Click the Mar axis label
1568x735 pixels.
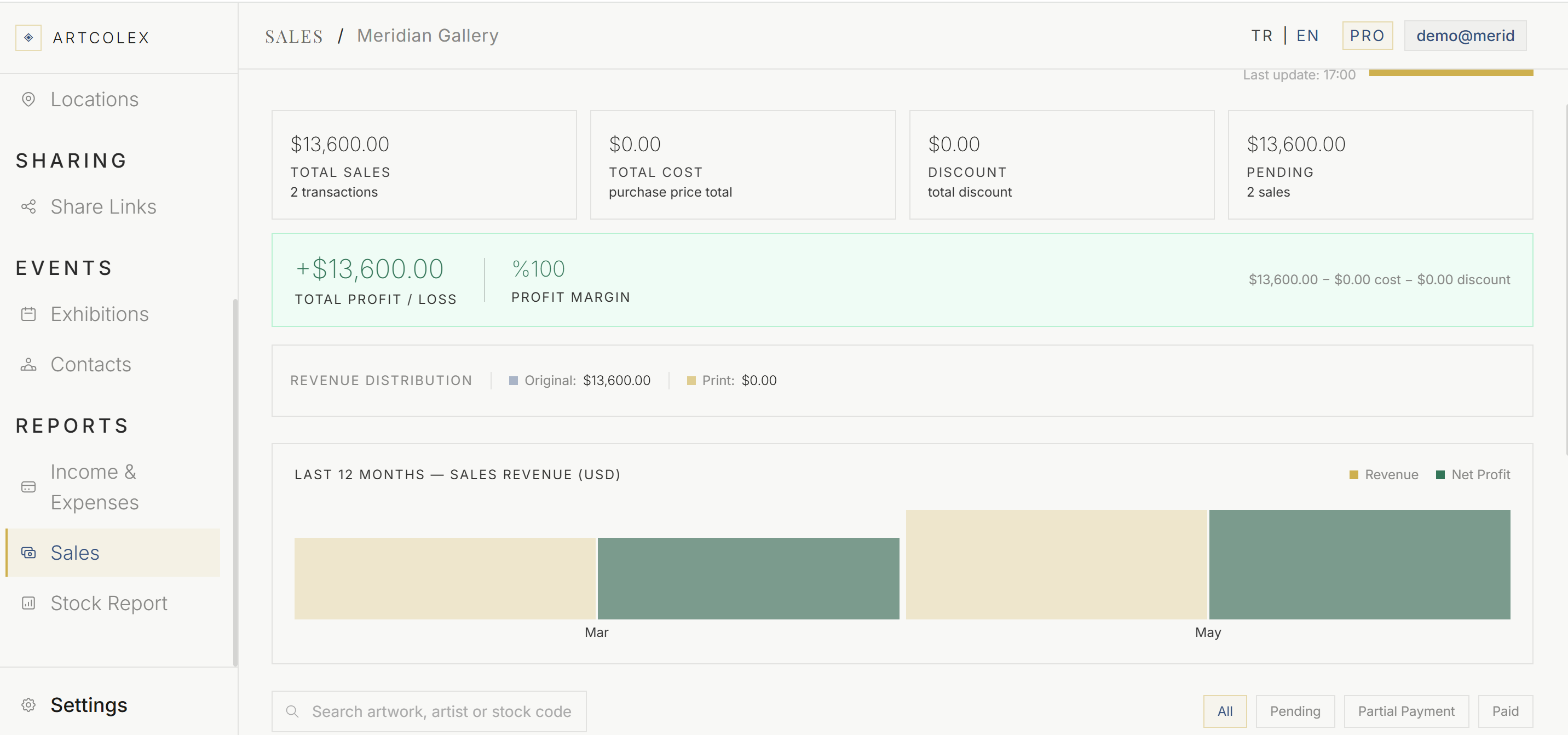[x=597, y=633]
